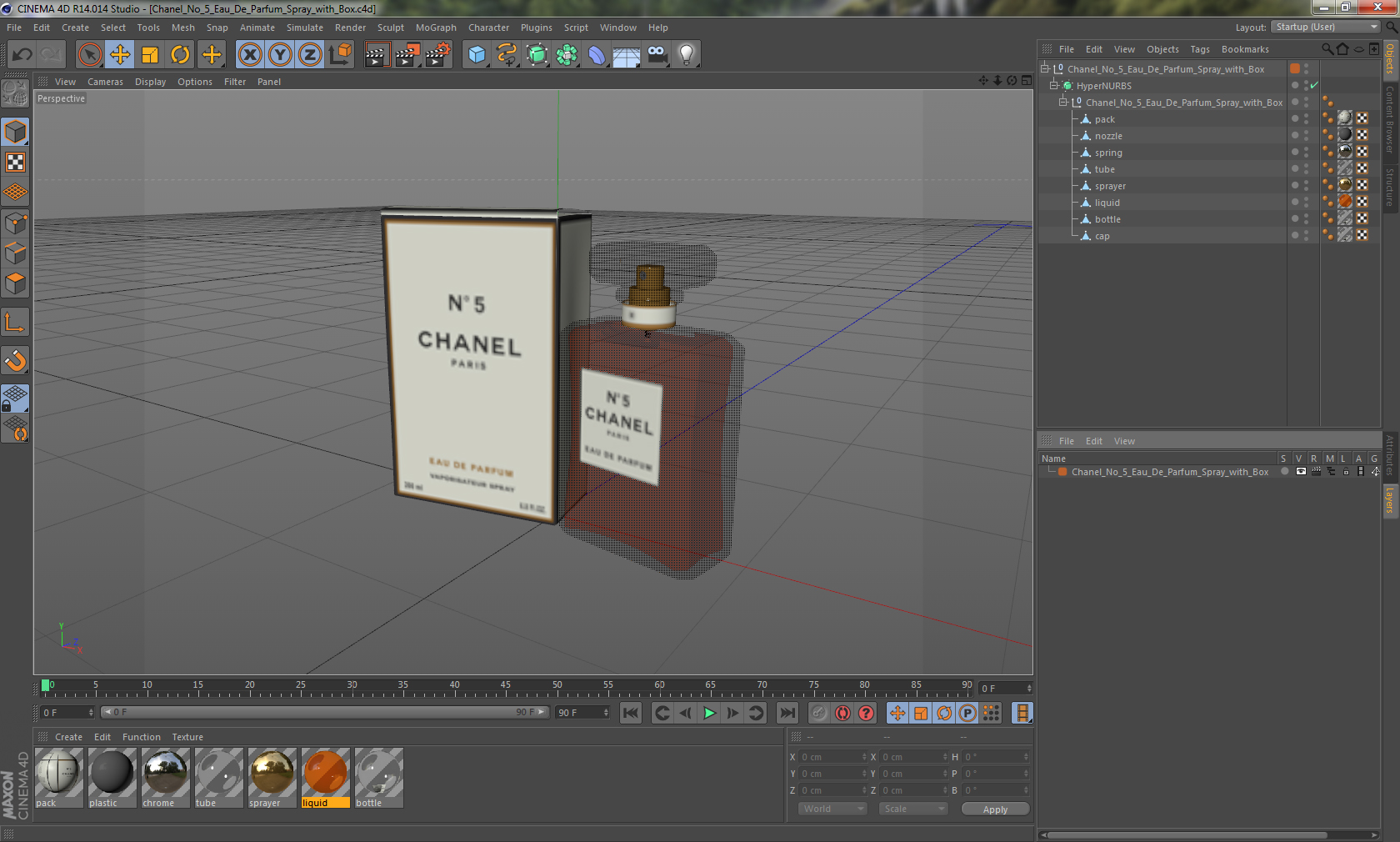Select the sprayer material swatch
This screenshot has height=842, width=1400.
[x=272, y=778]
